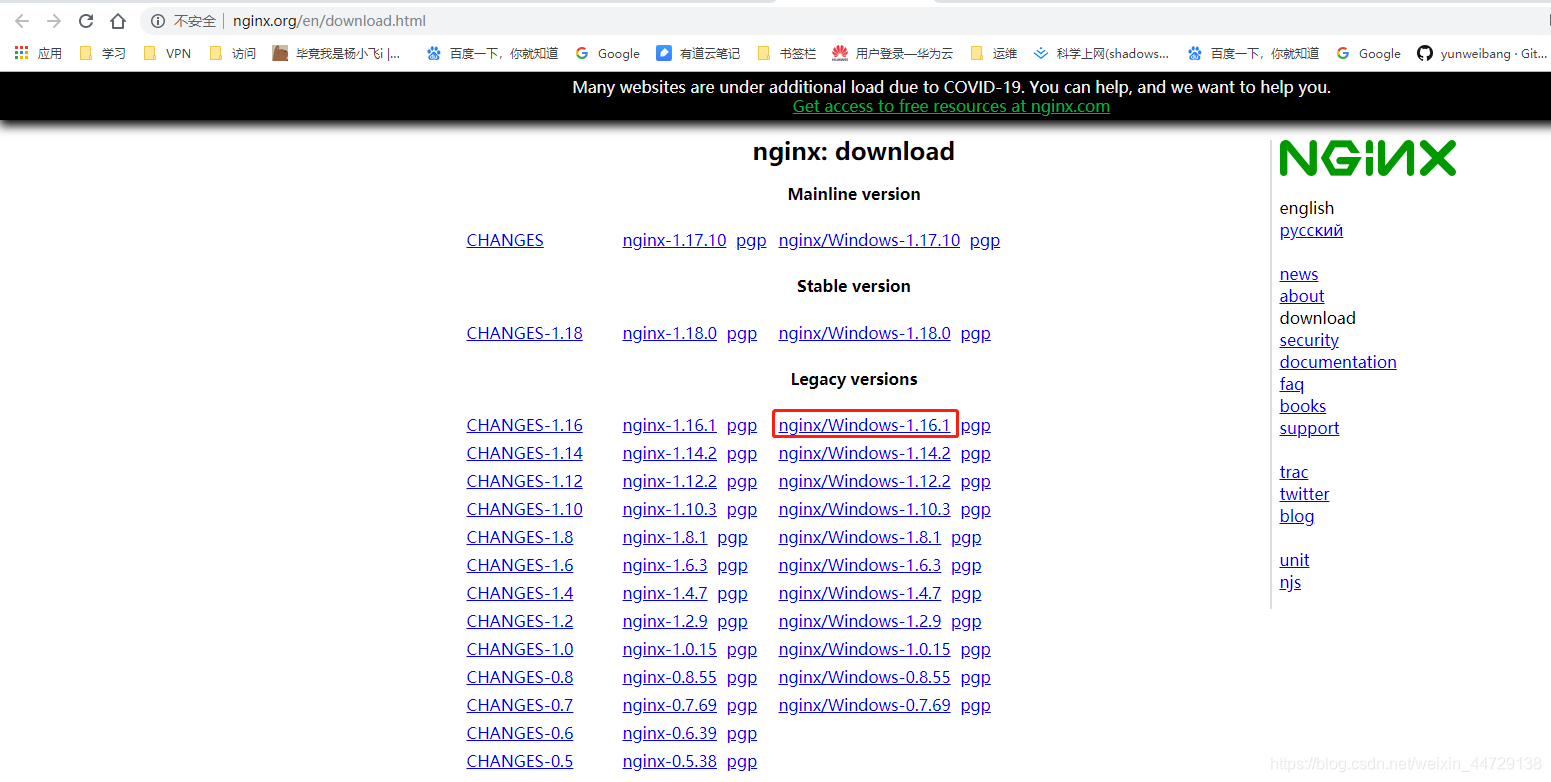
Task: Open the CHANGES-1.2 link
Action: (520, 621)
